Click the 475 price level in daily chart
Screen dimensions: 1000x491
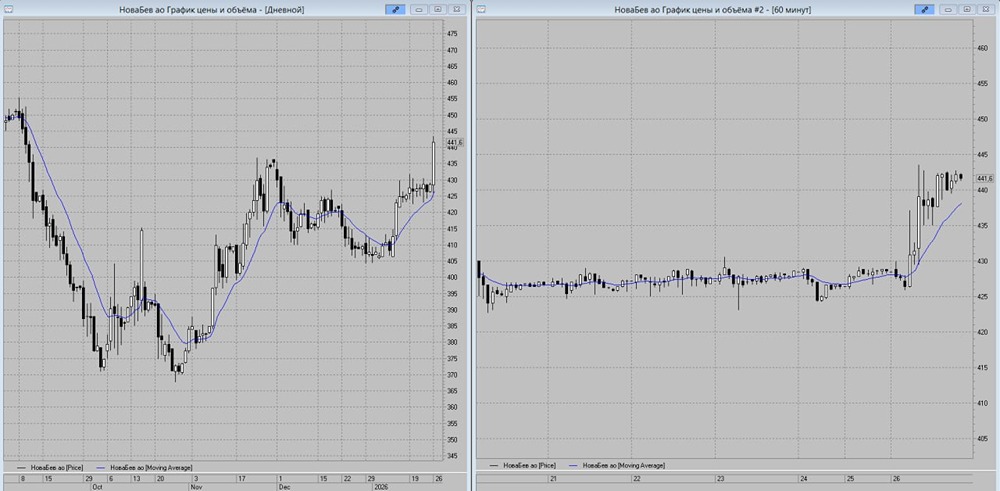click(452, 34)
